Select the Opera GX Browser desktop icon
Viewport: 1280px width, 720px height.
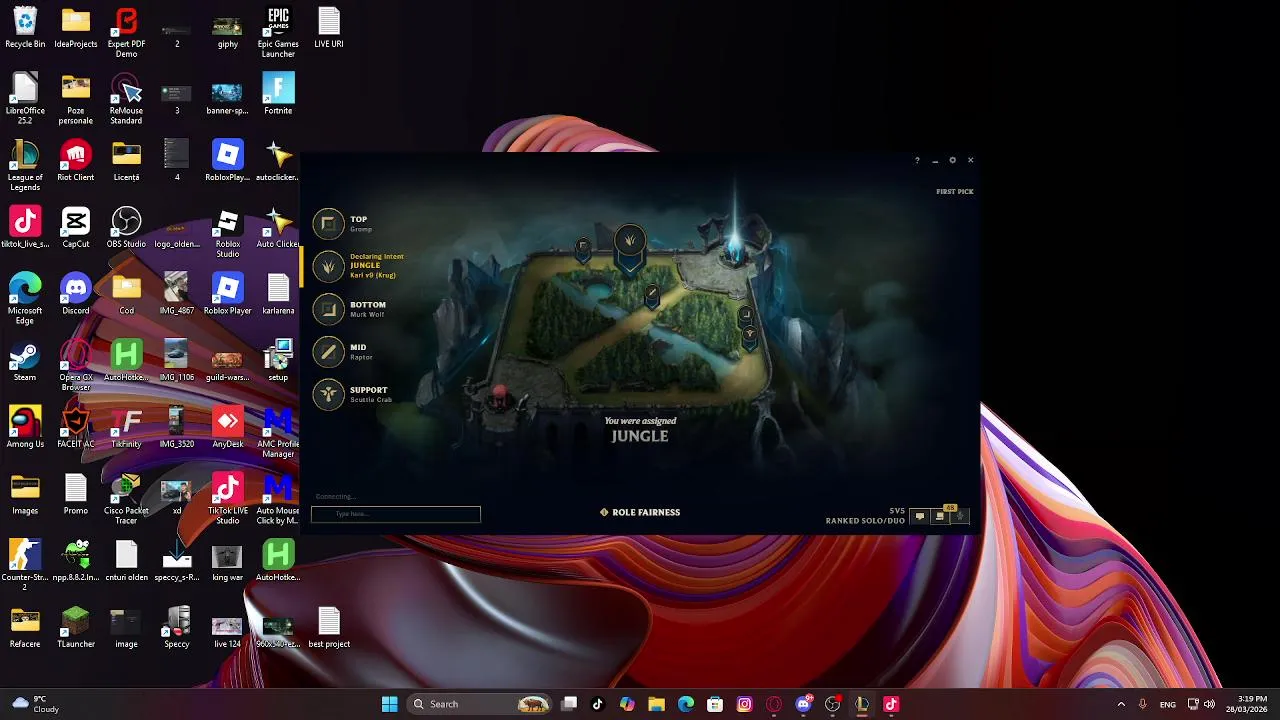[76, 365]
